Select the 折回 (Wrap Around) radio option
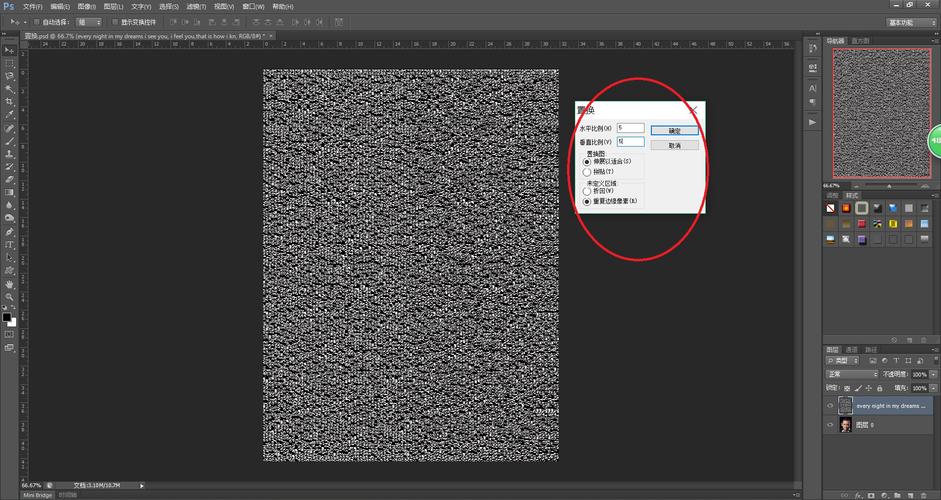Viewport: 941px width, 500px height. 587,191
